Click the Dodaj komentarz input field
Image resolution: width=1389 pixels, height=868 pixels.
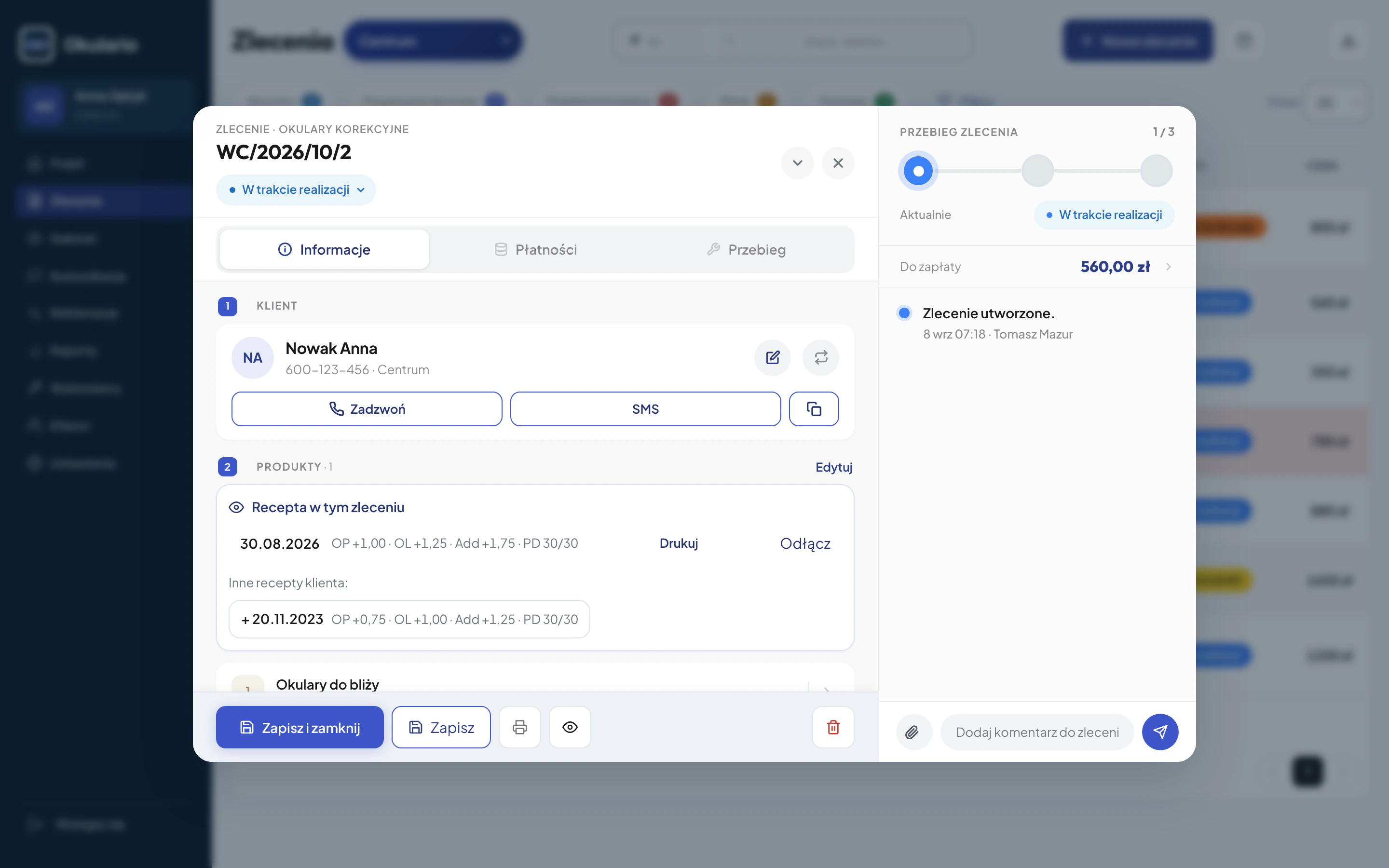pyautogui.click(x=1036, y=732)
